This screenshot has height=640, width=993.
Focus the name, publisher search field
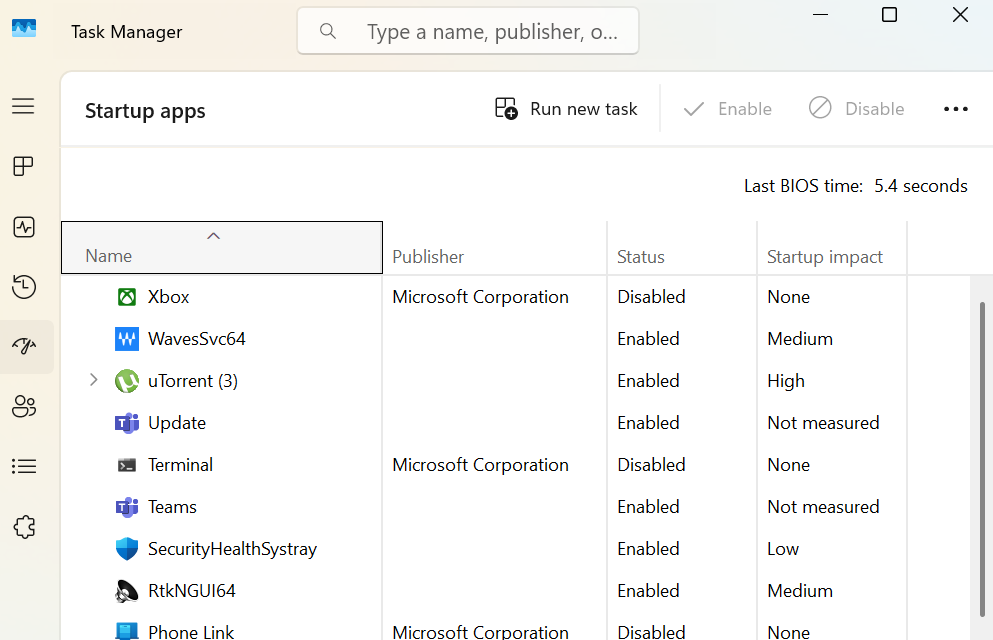pos(468,30)
